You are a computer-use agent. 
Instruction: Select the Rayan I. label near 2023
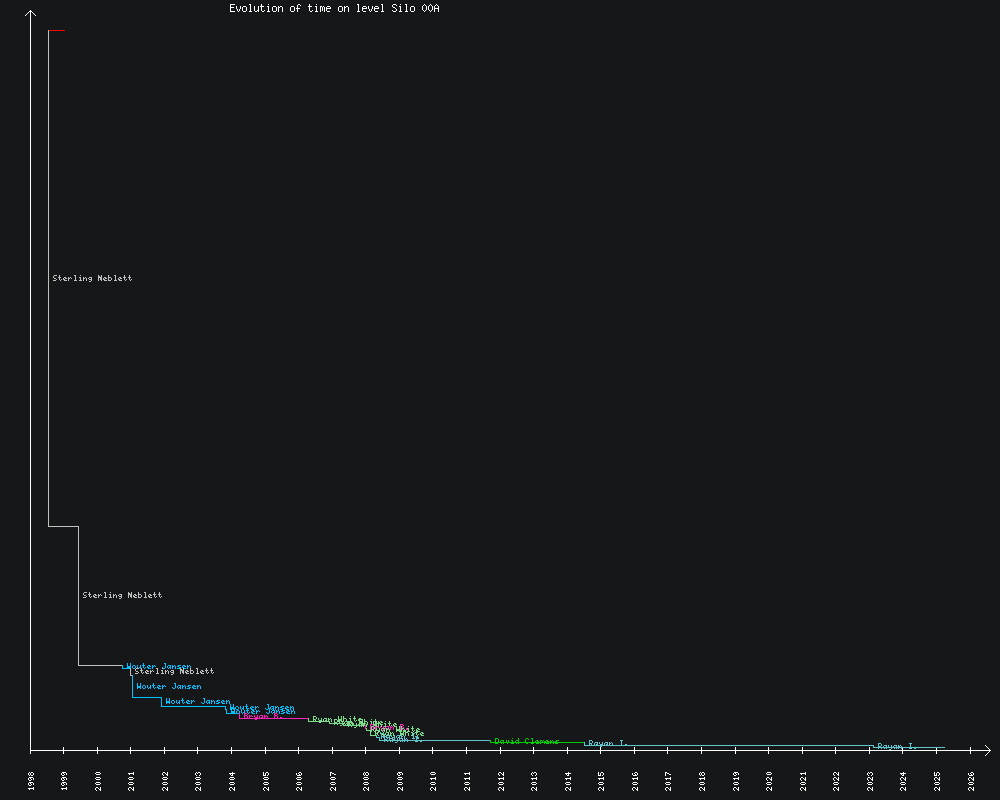pyautogui.click(x=896, y=746)
